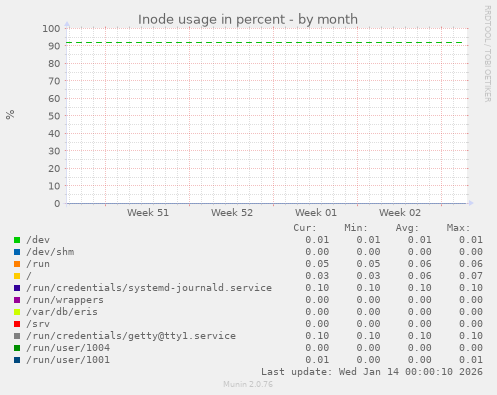Click the '/var/db/eris' legend label

[62, 312]
